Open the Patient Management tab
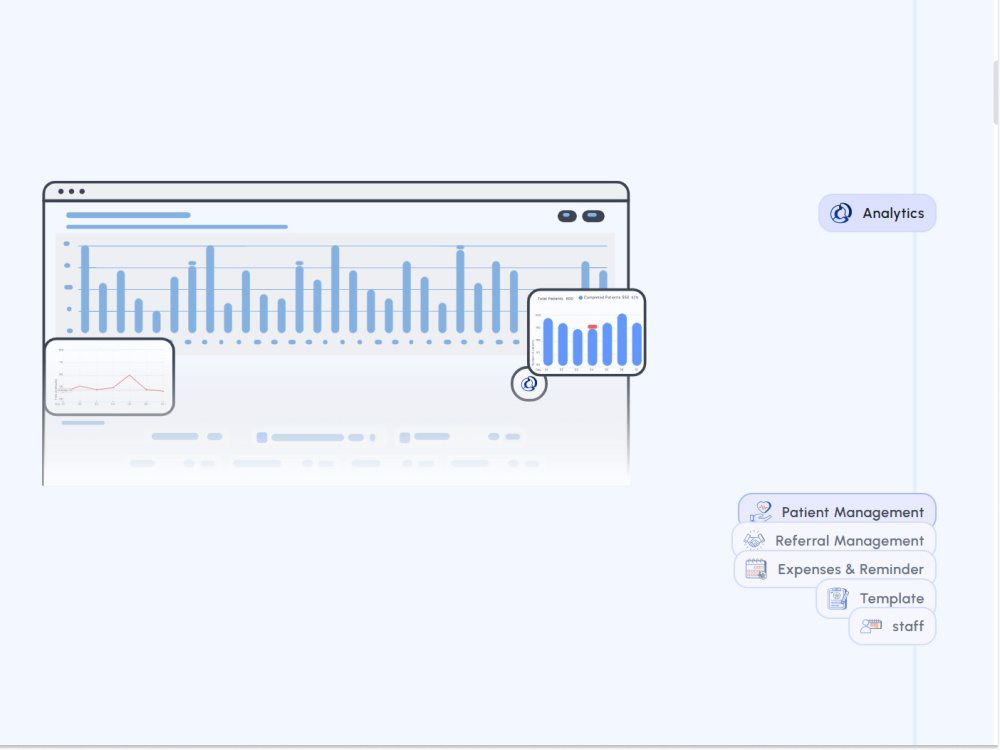The width and height of the screenshot is (1000, 750). [837, 511]
